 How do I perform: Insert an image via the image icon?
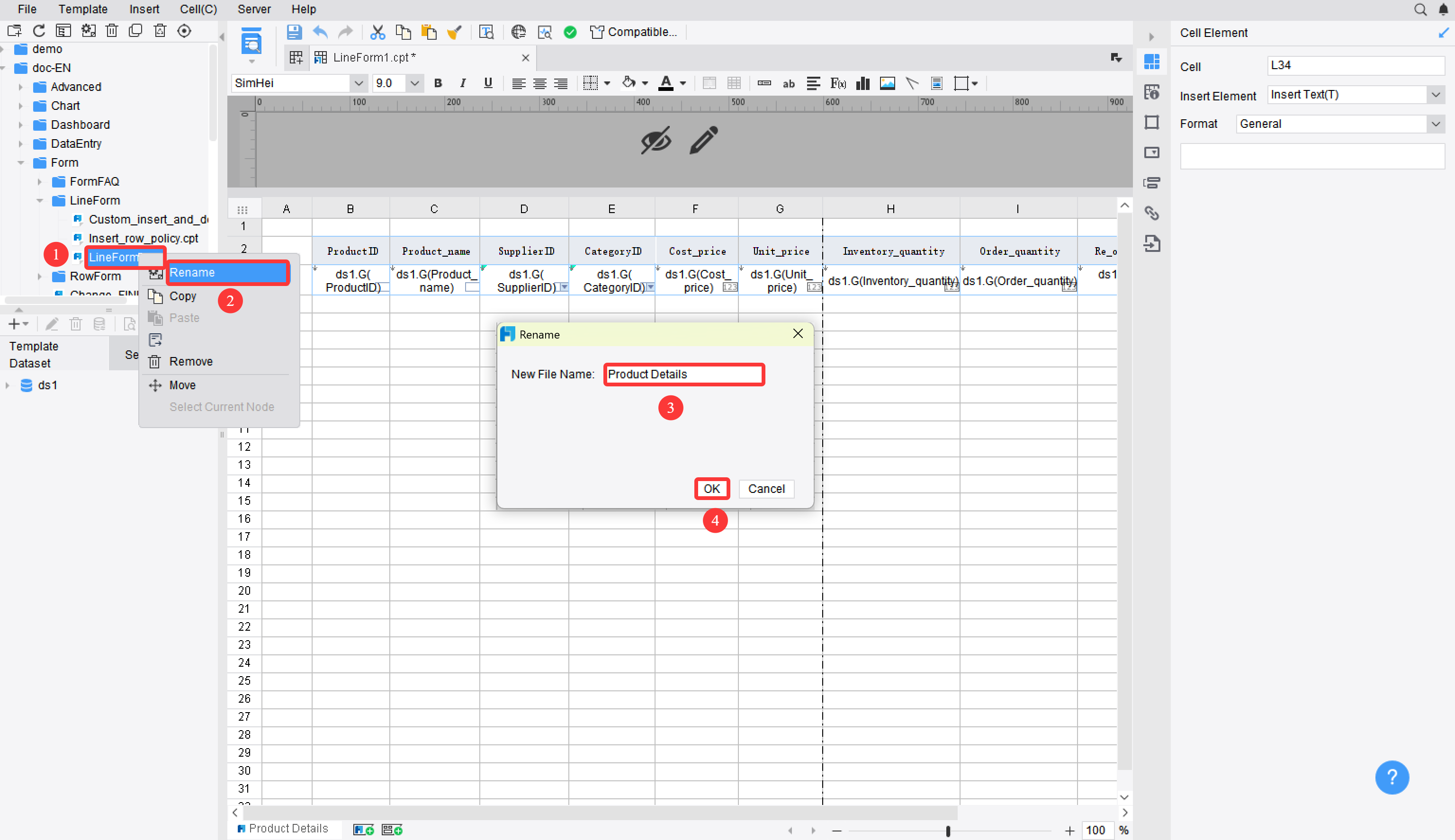pyautogui.click(x=887, y=83)
